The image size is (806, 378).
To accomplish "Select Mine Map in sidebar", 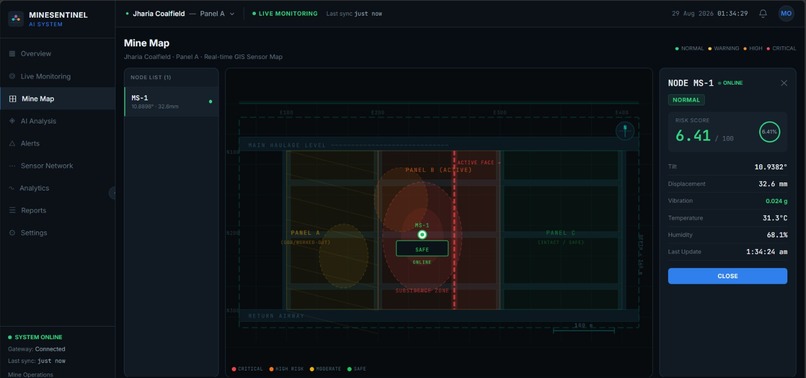I will (x=58, y=99).
